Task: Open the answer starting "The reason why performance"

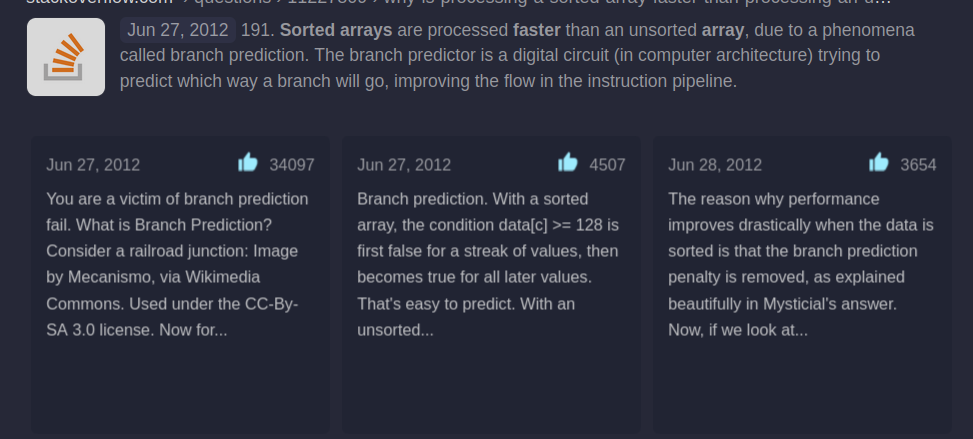Action: (800, 264)
